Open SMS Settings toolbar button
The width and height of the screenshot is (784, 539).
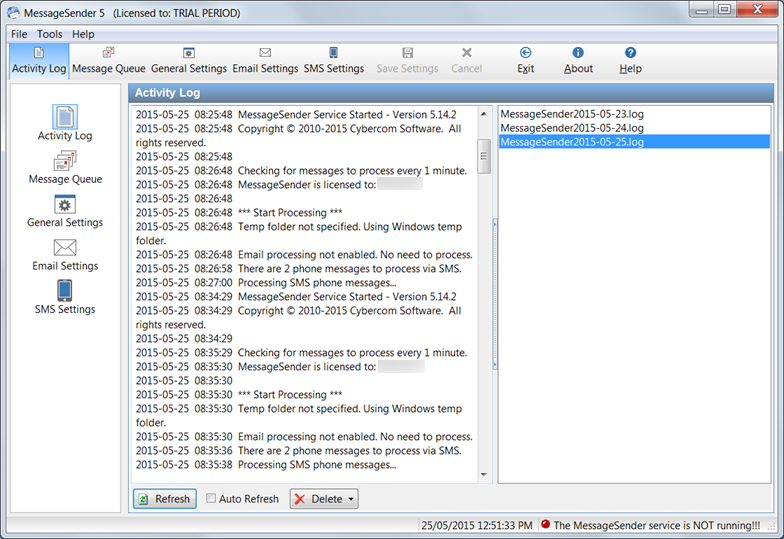coord(334,61)
